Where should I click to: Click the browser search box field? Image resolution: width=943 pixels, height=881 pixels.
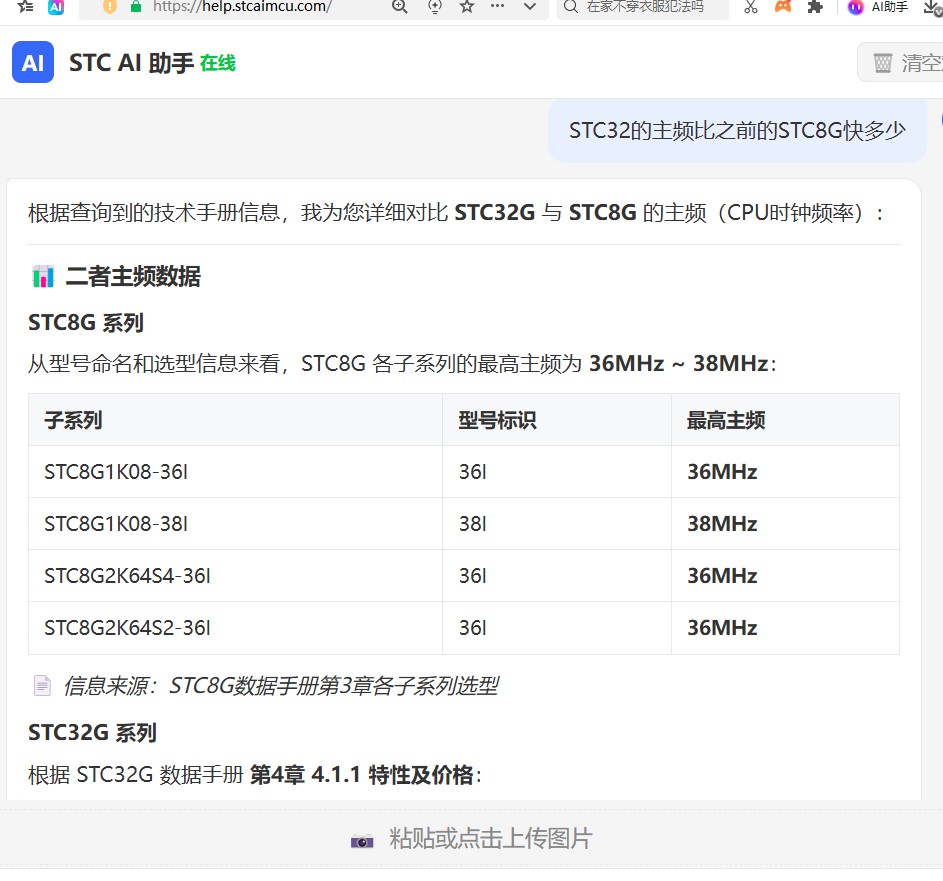pos(642,7)
